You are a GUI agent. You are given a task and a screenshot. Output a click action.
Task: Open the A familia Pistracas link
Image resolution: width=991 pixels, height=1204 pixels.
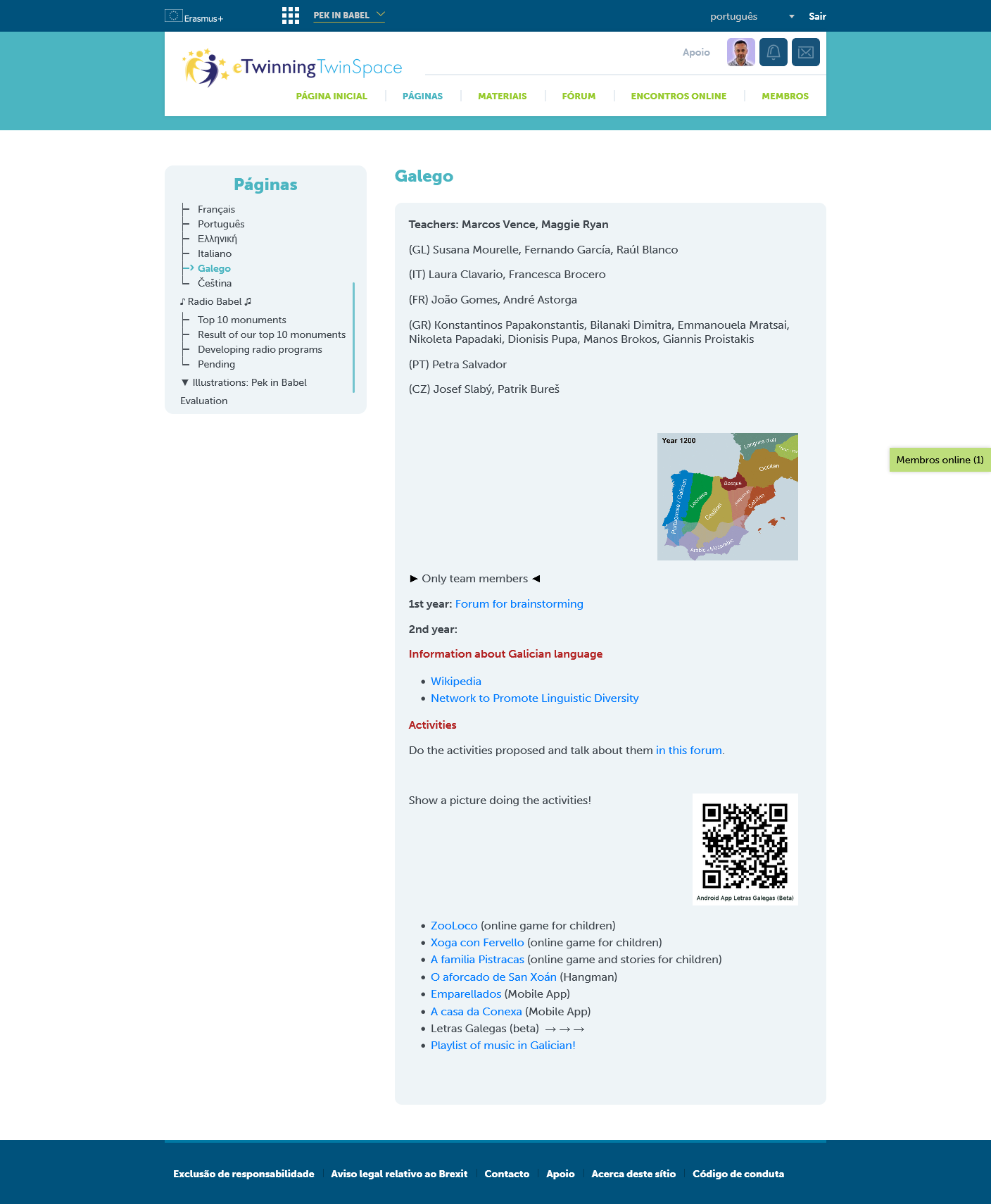[x=477, y=960]
